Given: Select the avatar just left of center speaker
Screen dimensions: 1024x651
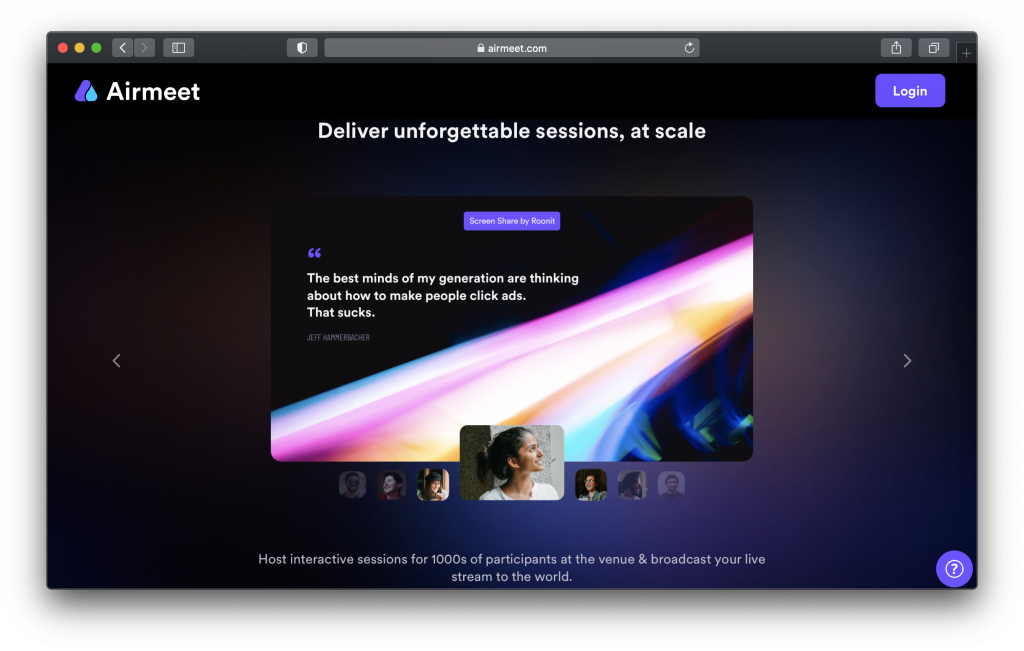Looking at the screenshot, I should coord(433,484).
